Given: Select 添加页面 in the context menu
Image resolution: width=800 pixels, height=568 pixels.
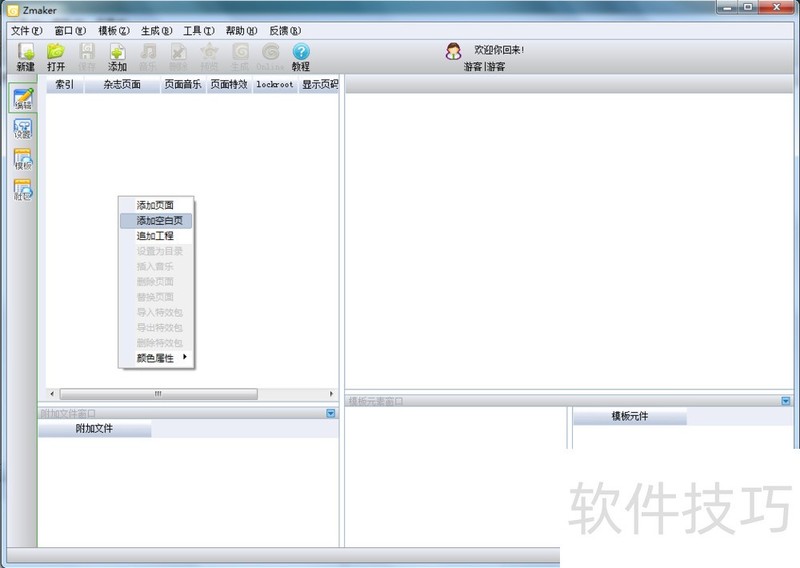Looking at the screenshot, I should [x=155, y=205].
